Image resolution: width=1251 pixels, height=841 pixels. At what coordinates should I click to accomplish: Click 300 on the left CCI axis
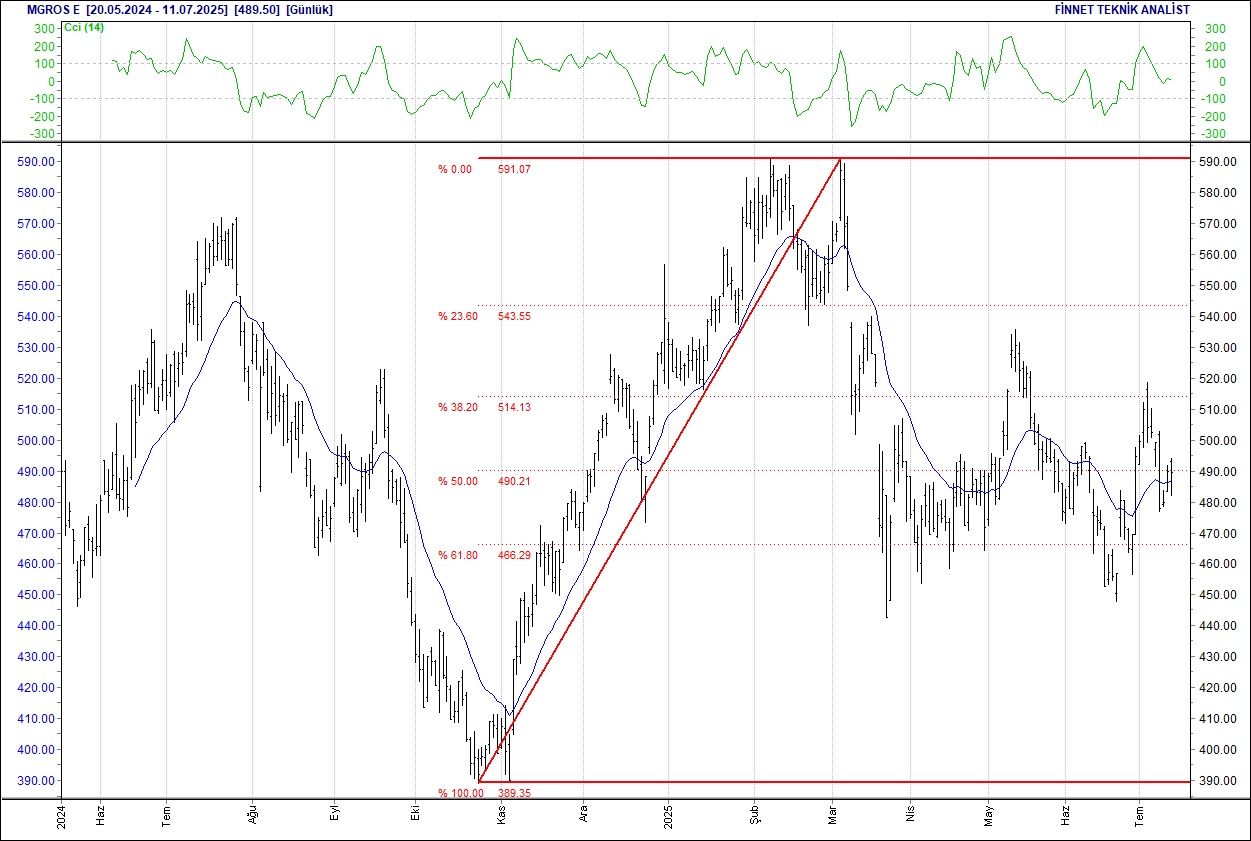tap(43, 29)
